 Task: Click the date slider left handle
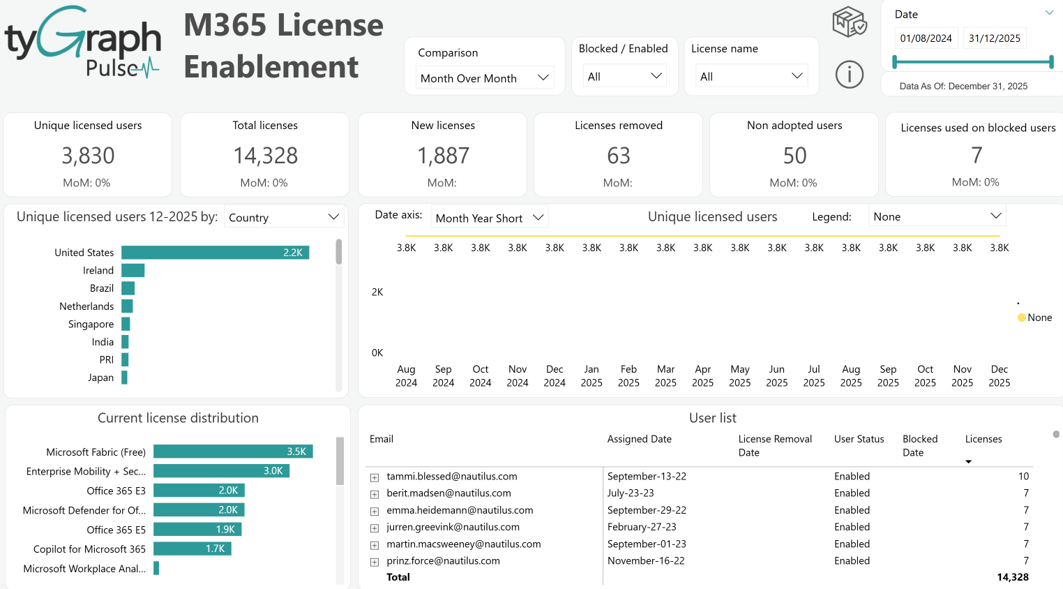pyautogui.click(x=895, y=62)
